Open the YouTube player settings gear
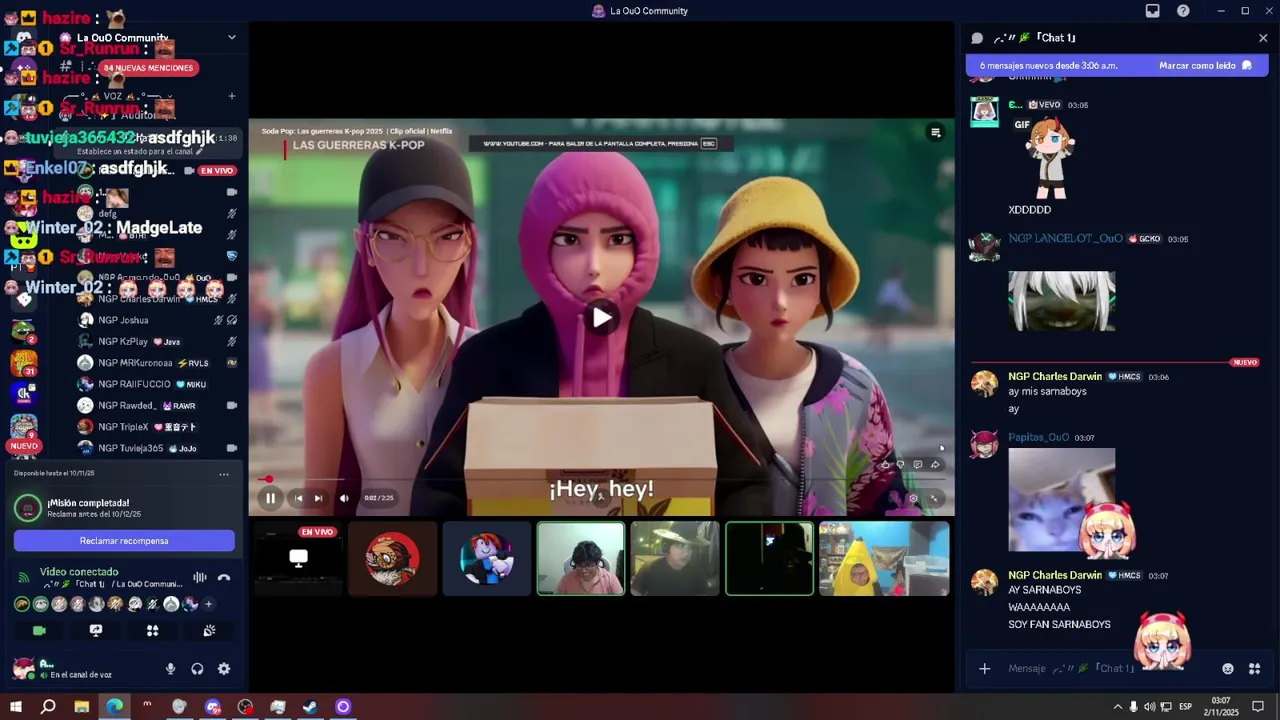This screenshot has height=720, width=1280. tap(913, 498)
